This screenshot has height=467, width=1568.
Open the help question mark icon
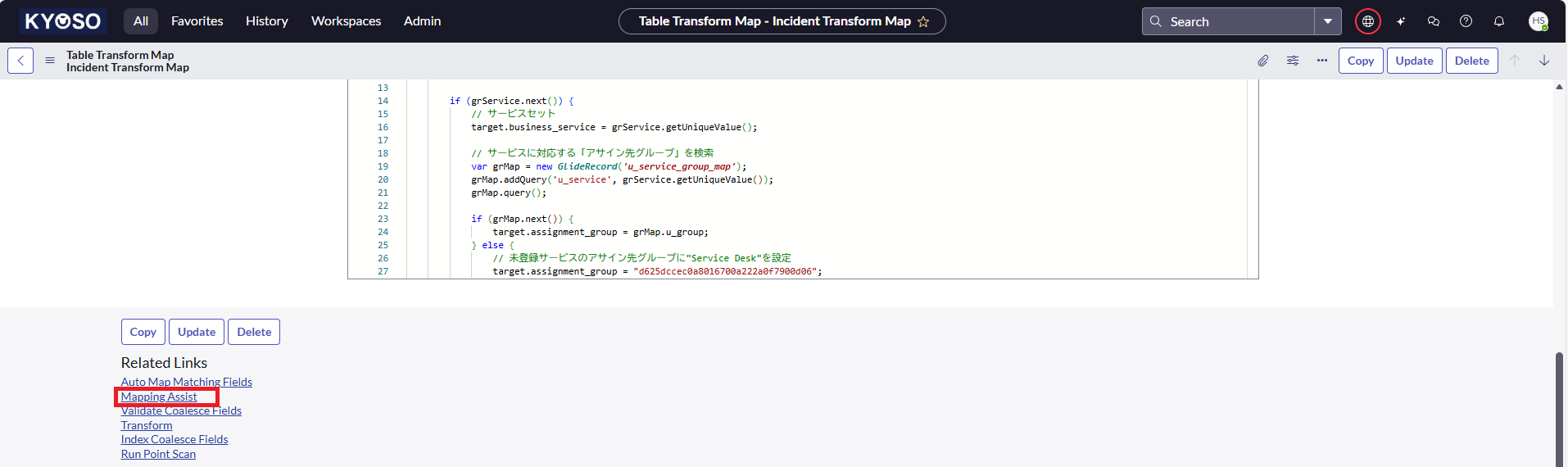point(1466,21)
